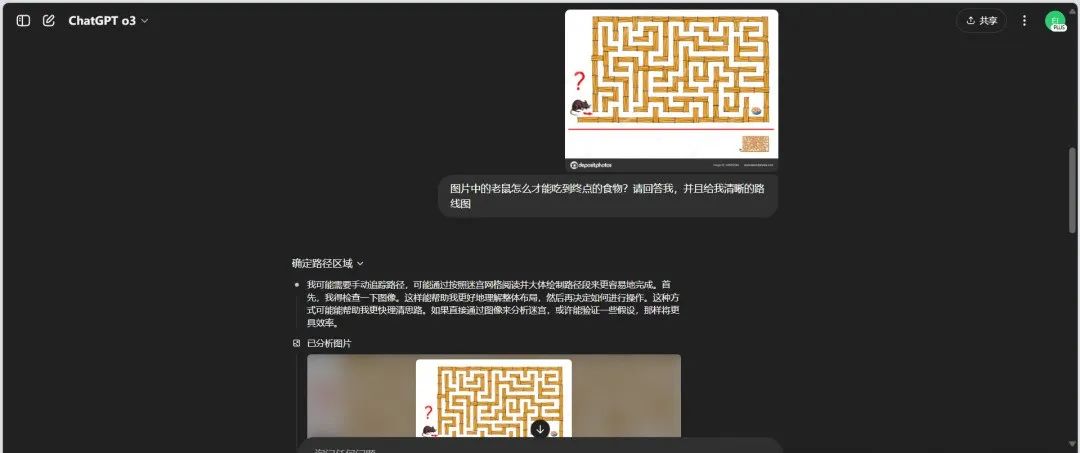Click the 已分析图片 analysis icon
The height and width of the screenshot is (453, 1080).
pyautogui.click(x=296, y=343)
